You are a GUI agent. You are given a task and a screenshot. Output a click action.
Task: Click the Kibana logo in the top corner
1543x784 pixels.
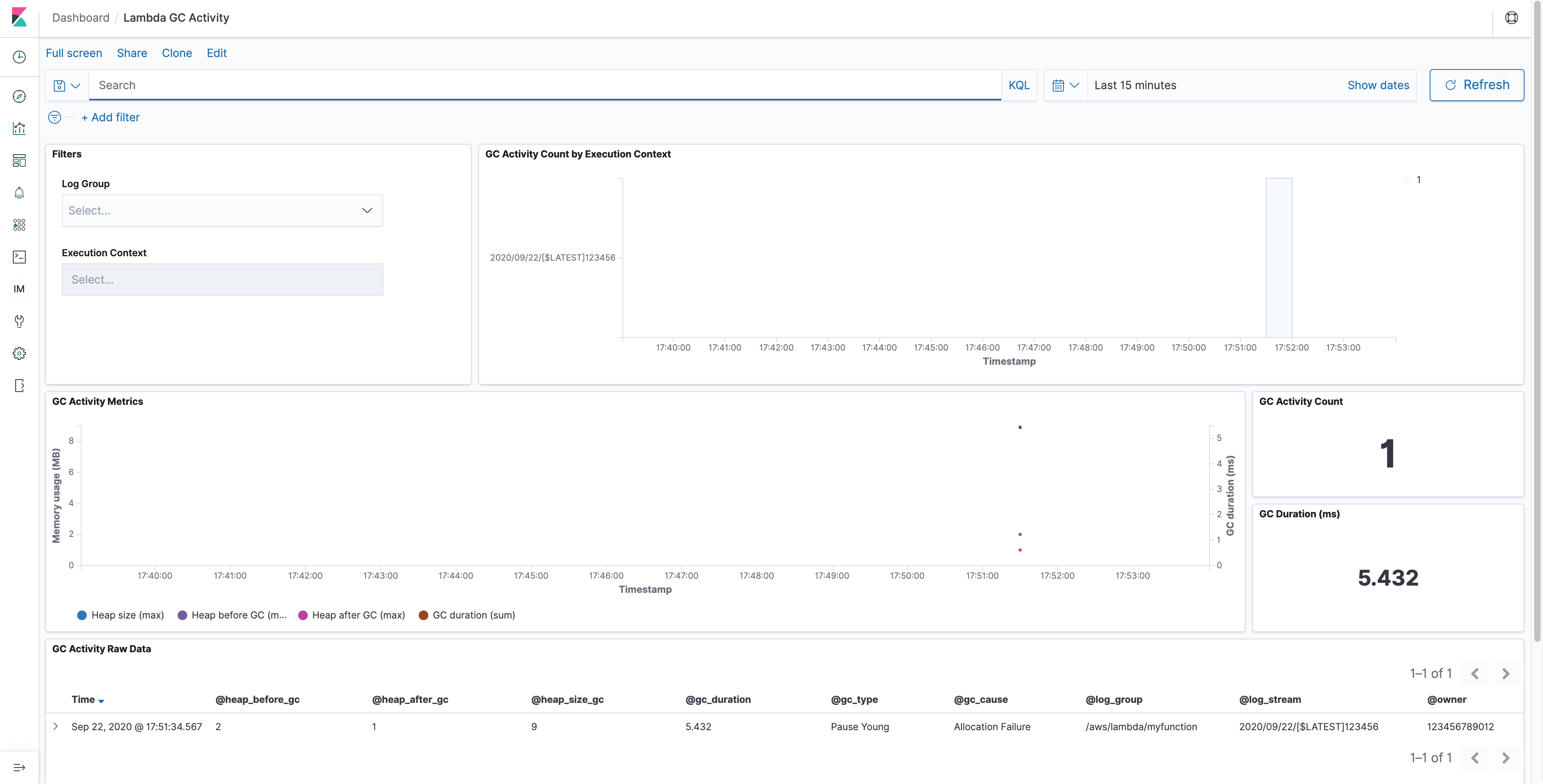point(19,17)
